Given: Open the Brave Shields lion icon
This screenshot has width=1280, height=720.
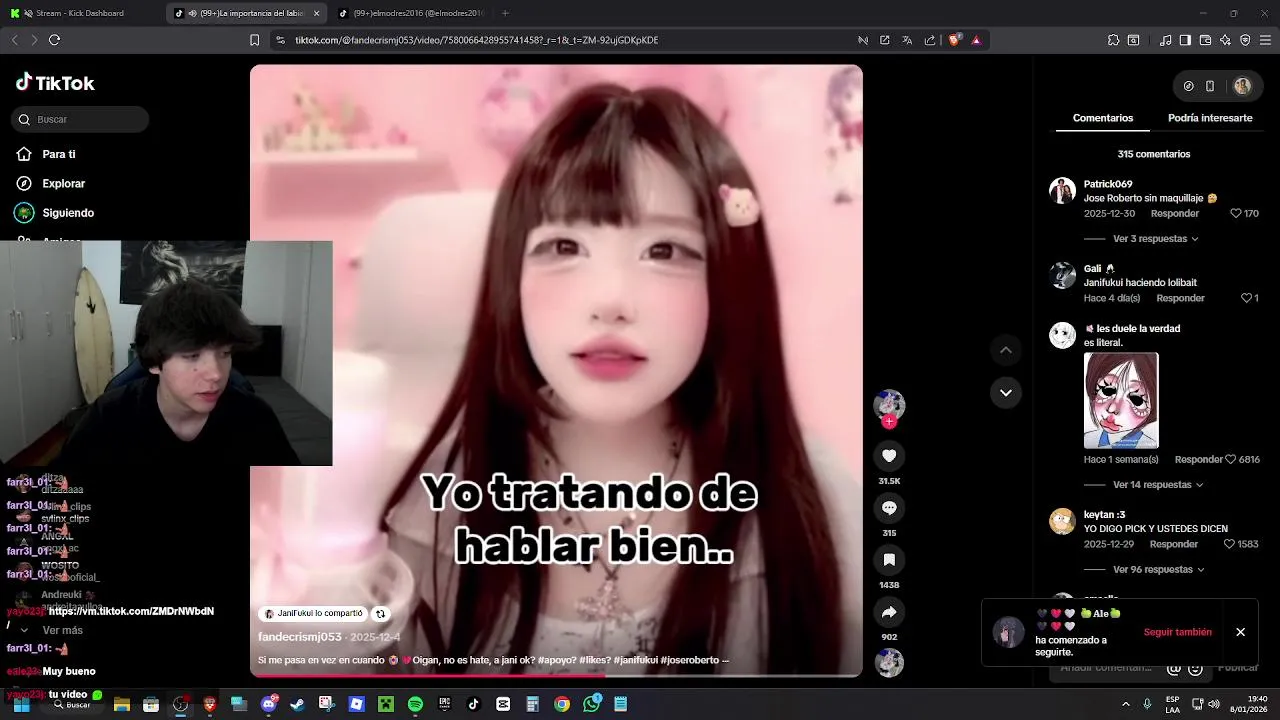Looking at the screenshot, I should click(954, 40).
